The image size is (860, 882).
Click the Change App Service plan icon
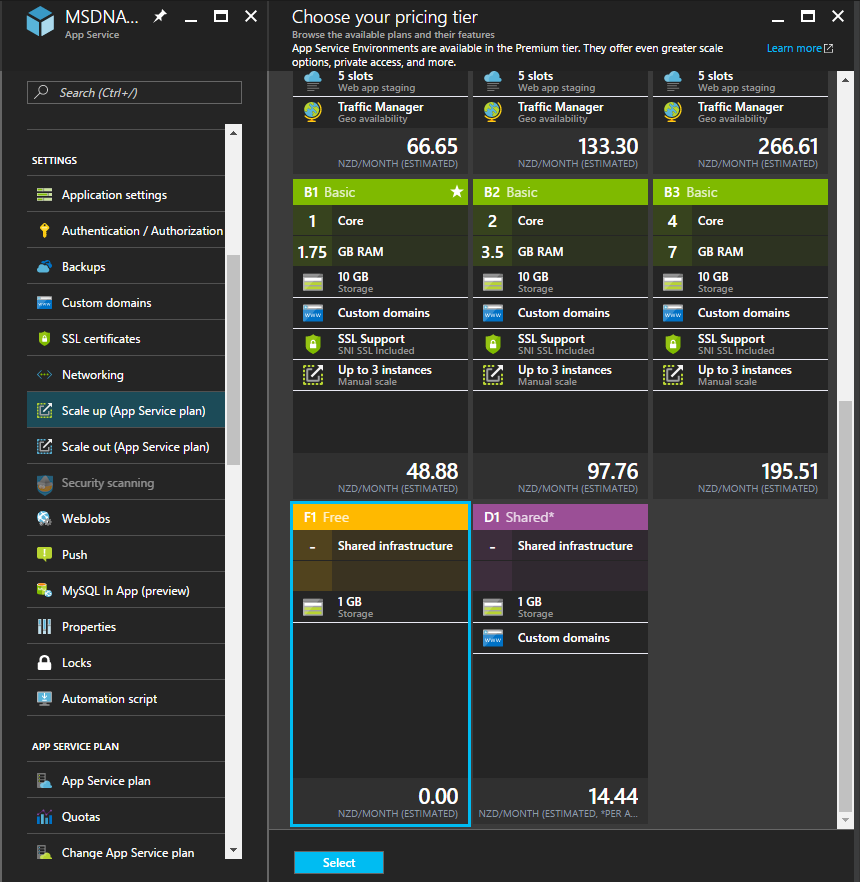click(x=44, y=853)
